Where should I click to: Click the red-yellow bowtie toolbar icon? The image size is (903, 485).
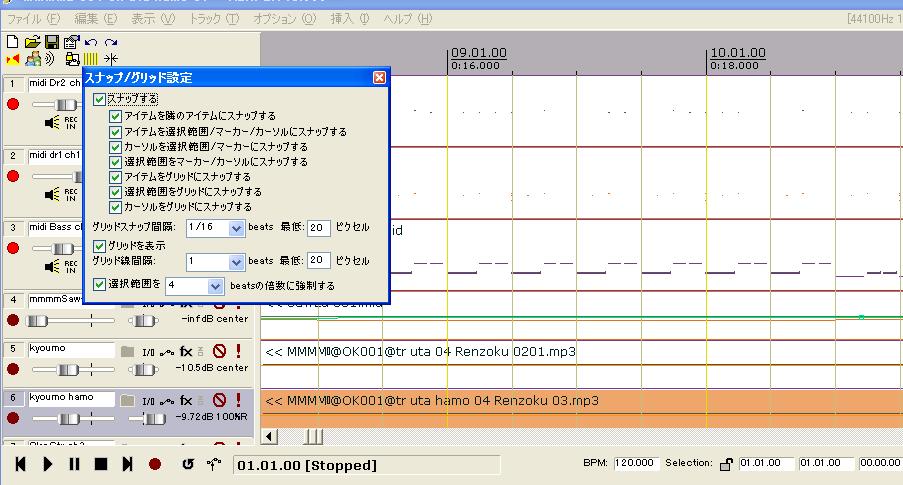click(x=13, y=59)
